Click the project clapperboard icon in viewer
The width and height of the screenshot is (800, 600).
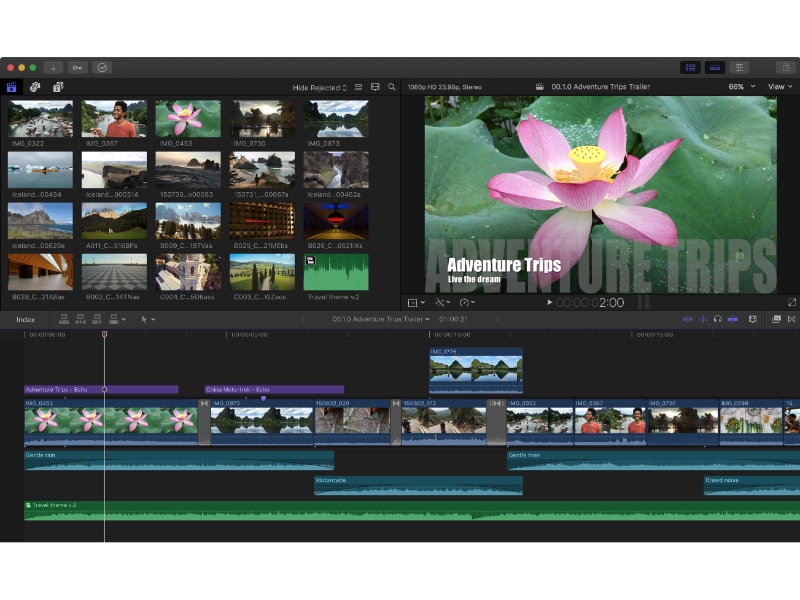539,87
